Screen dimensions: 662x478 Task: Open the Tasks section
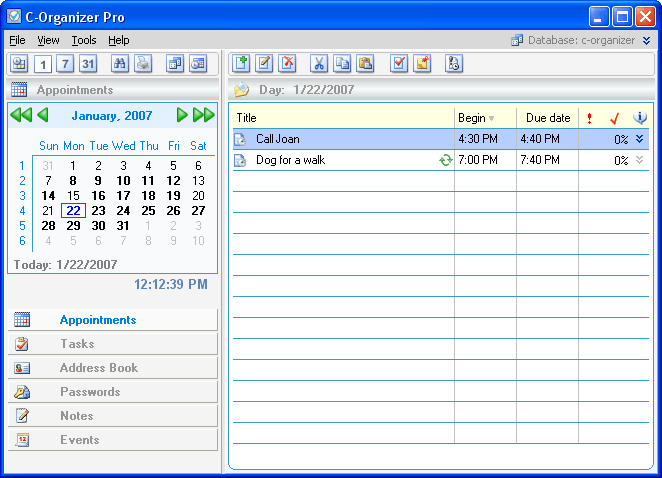[112, 344]
